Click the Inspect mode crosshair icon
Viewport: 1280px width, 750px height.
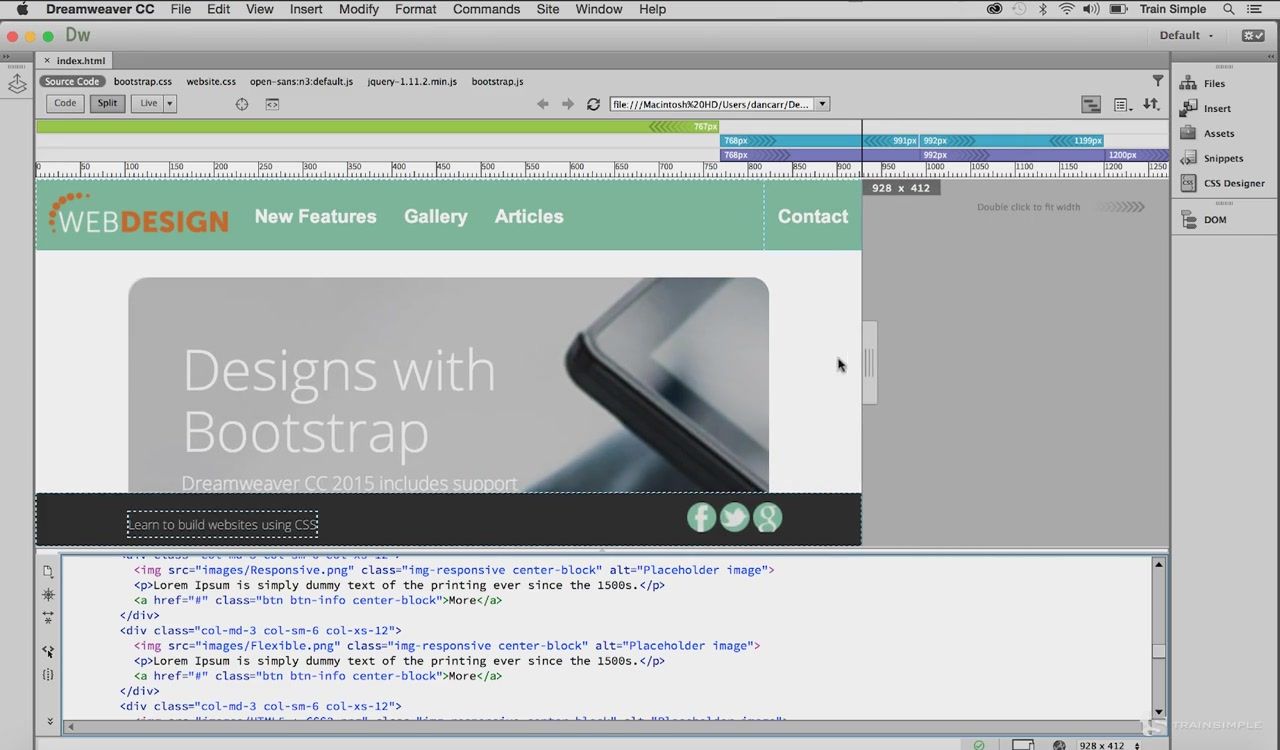pyautogui.click(x=242, y=104)
